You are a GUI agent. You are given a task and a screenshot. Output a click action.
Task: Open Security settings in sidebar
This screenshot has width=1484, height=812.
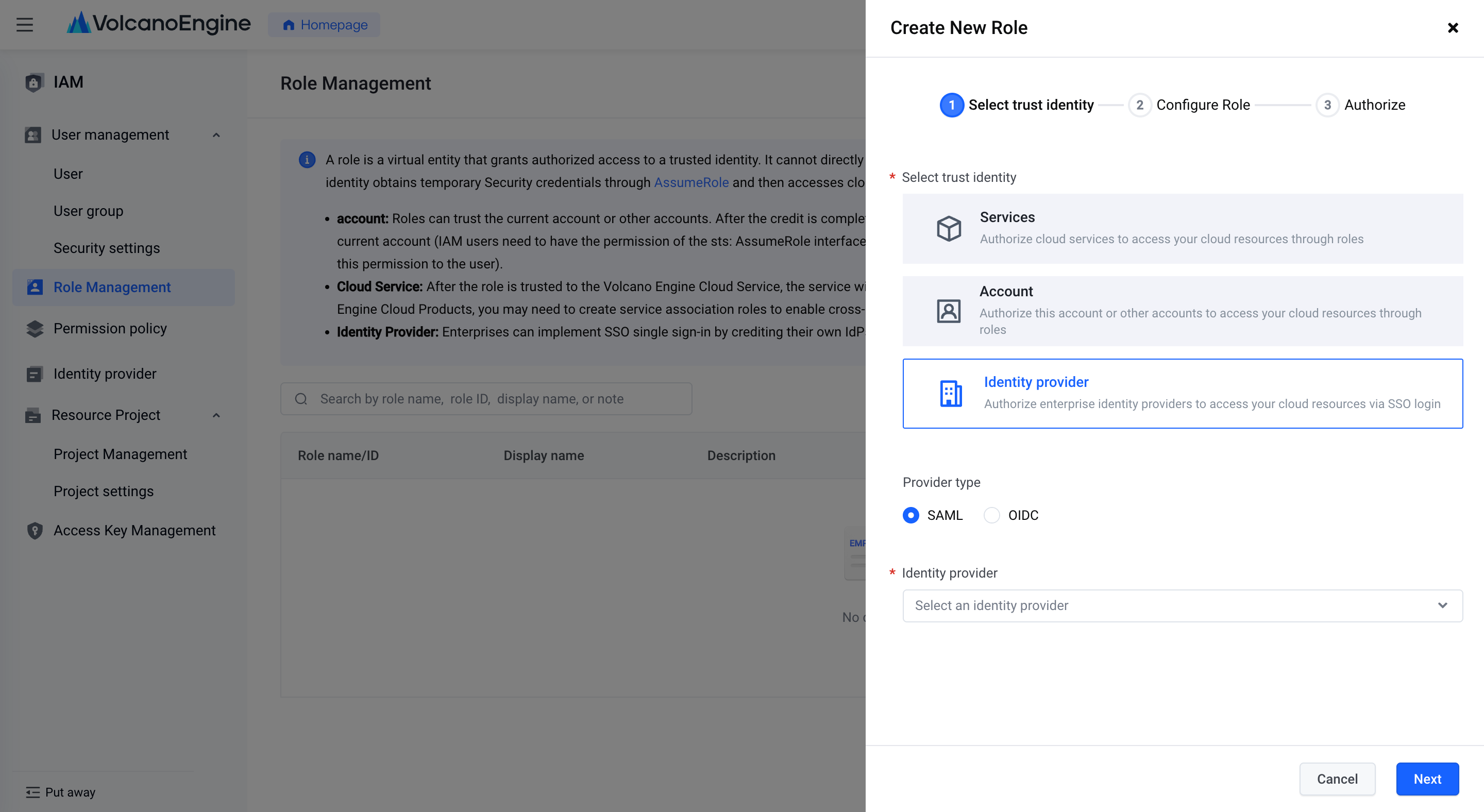107,248
